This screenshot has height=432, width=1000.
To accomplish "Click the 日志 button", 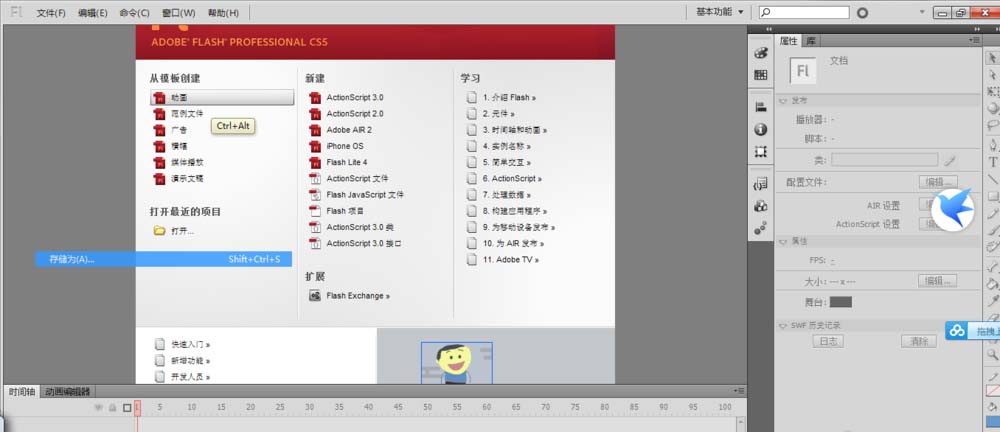I will click(828, 341).
